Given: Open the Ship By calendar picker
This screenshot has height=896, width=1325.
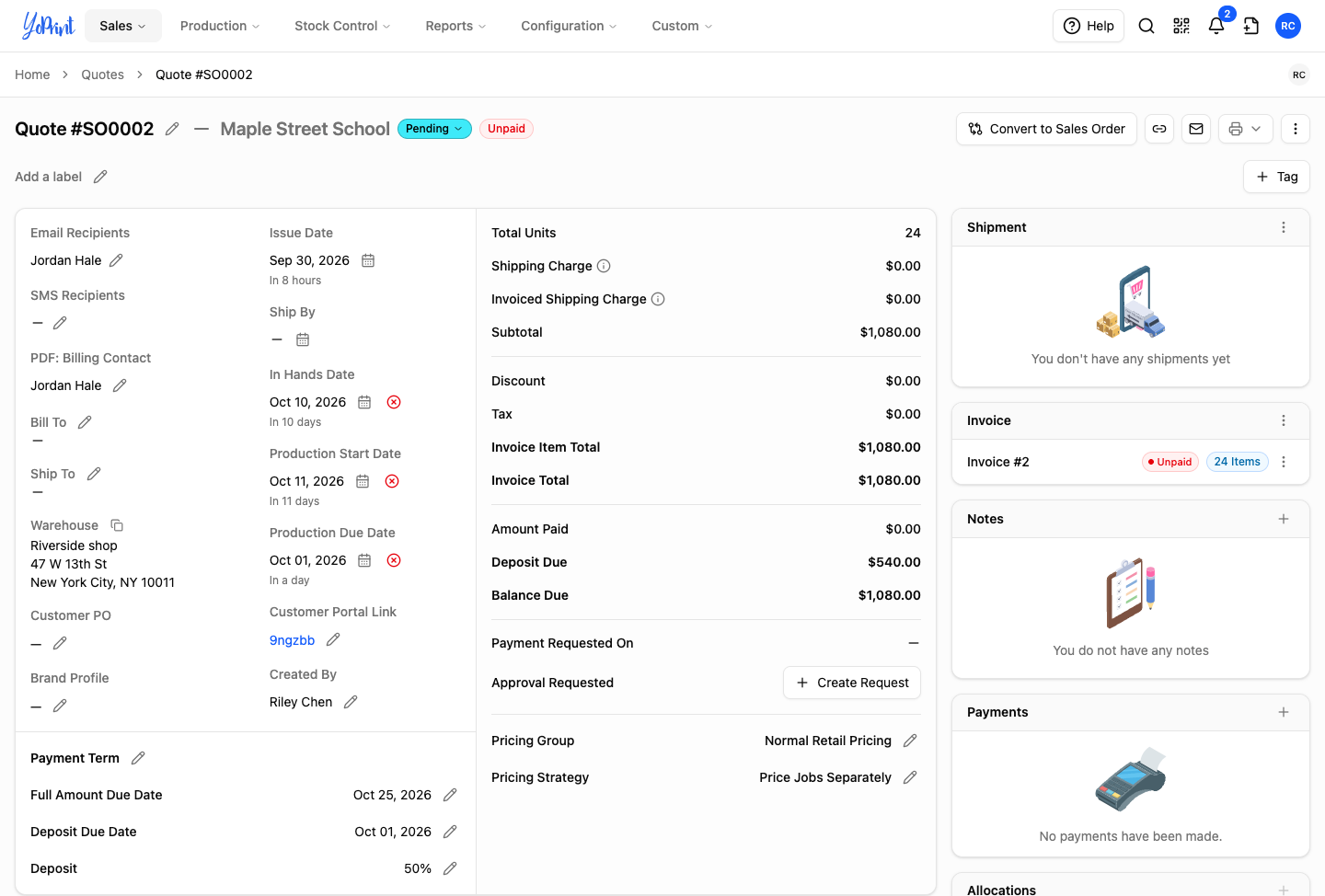Looking at the screenshot, I should tap(303, 339).
